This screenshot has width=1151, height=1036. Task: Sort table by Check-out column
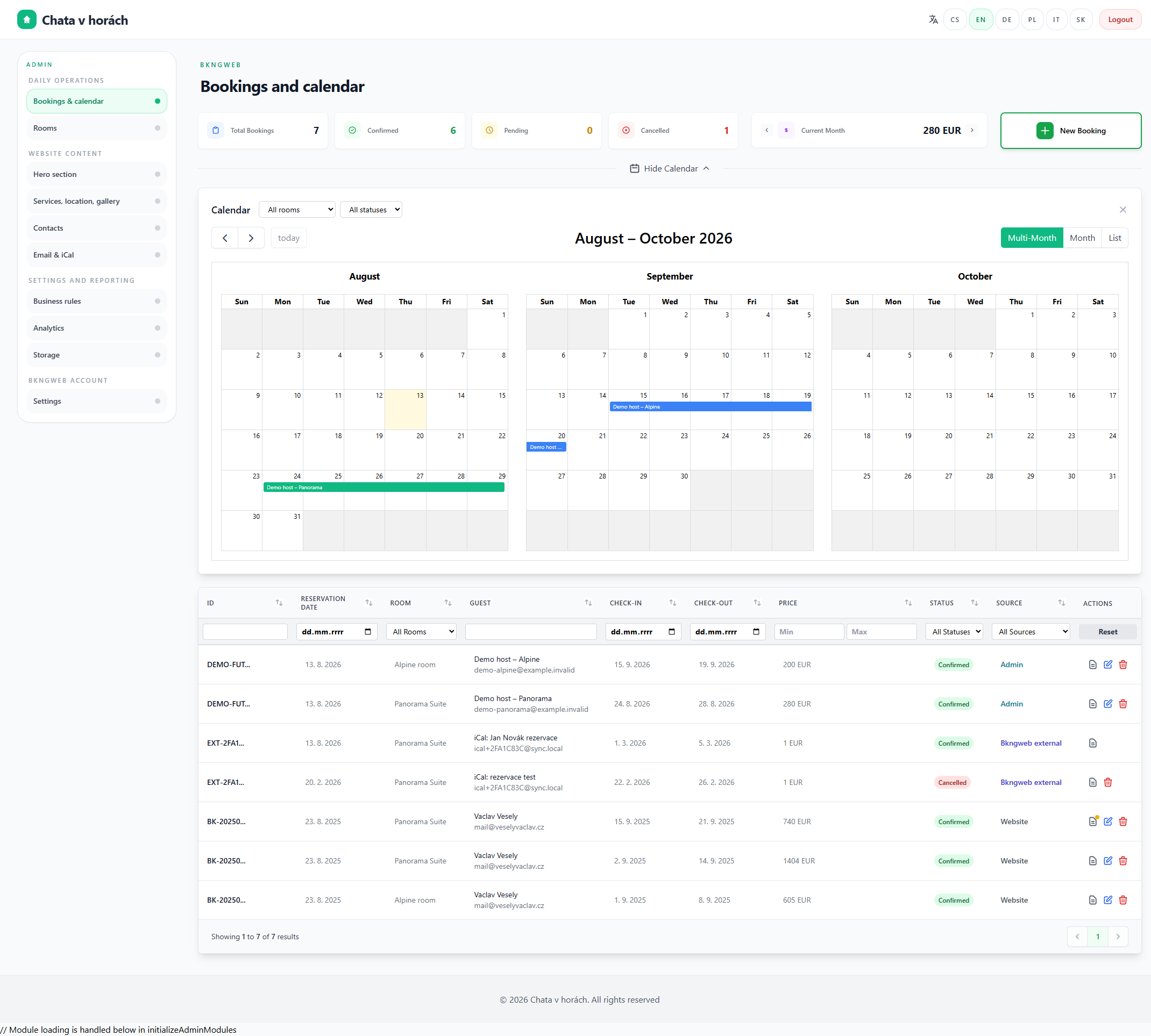coord(757,603)
